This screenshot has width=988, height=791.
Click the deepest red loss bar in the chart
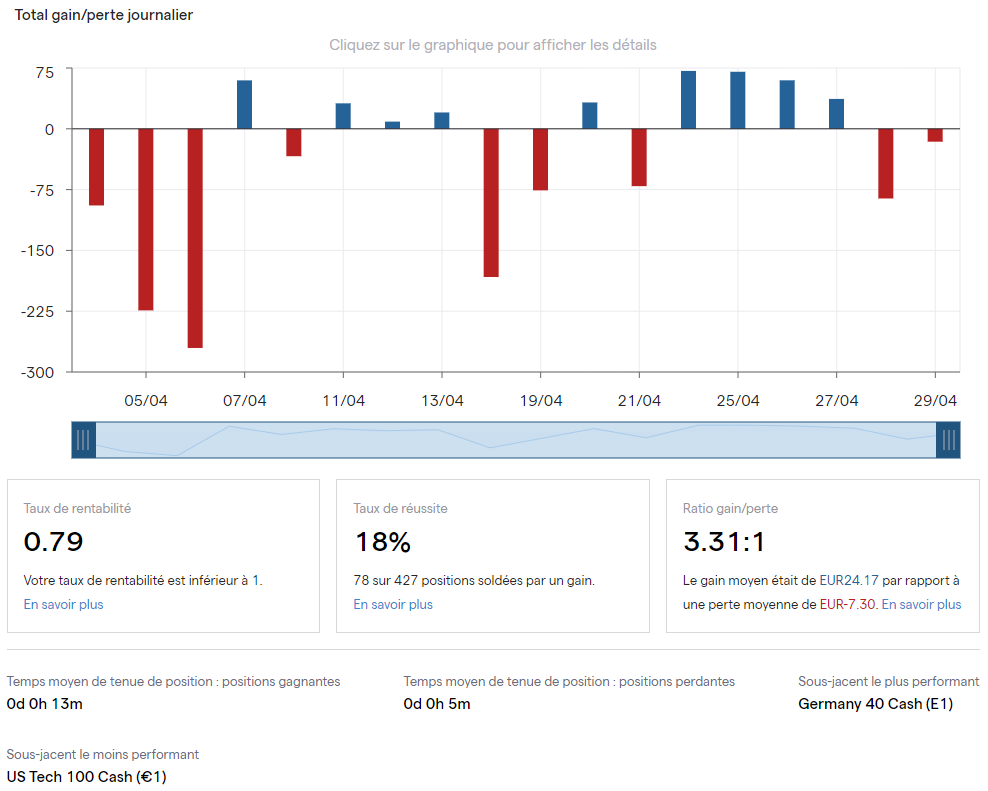pyautogui.click(x=195, y=238)
